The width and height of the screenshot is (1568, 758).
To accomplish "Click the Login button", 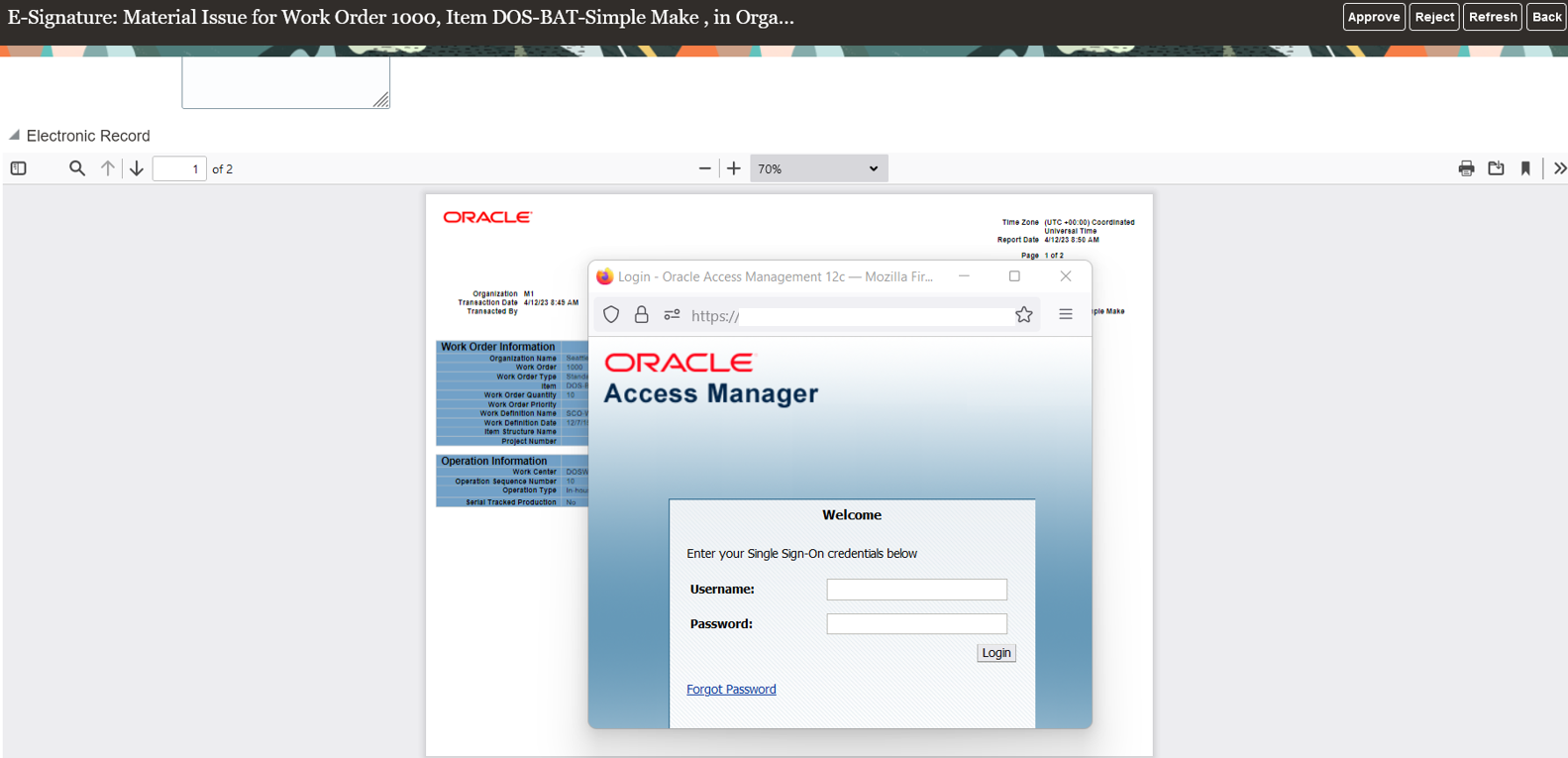I will (996, 653).
